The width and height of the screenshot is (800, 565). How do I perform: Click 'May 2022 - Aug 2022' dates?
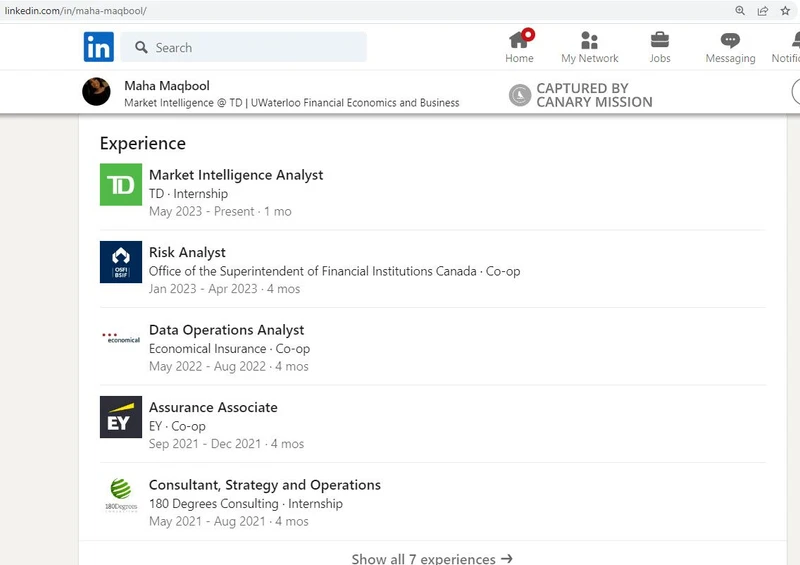[207, 366]
